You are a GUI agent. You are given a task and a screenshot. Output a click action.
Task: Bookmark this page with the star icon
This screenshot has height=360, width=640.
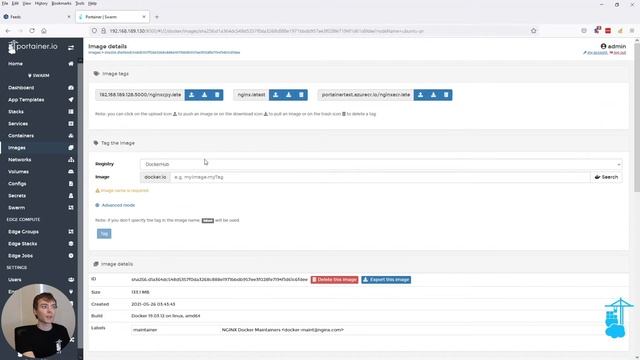[533, 31]
